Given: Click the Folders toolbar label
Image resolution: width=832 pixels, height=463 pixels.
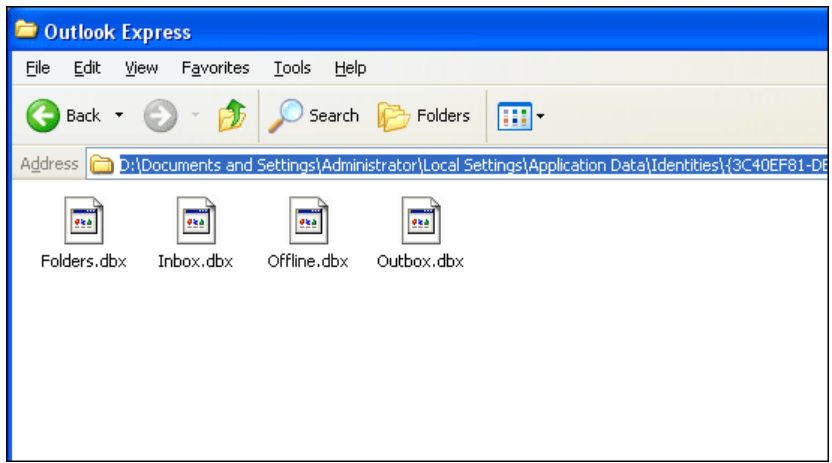Looking at the screenshot, I should 443,116.
